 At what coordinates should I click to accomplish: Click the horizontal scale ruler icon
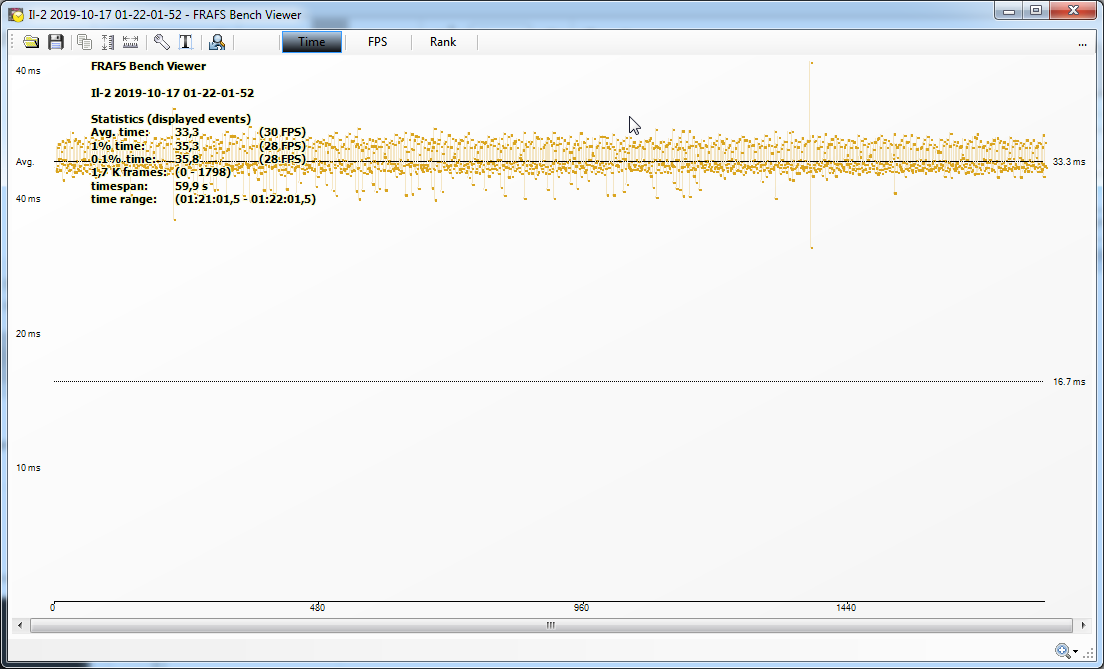tap(131, 42)
